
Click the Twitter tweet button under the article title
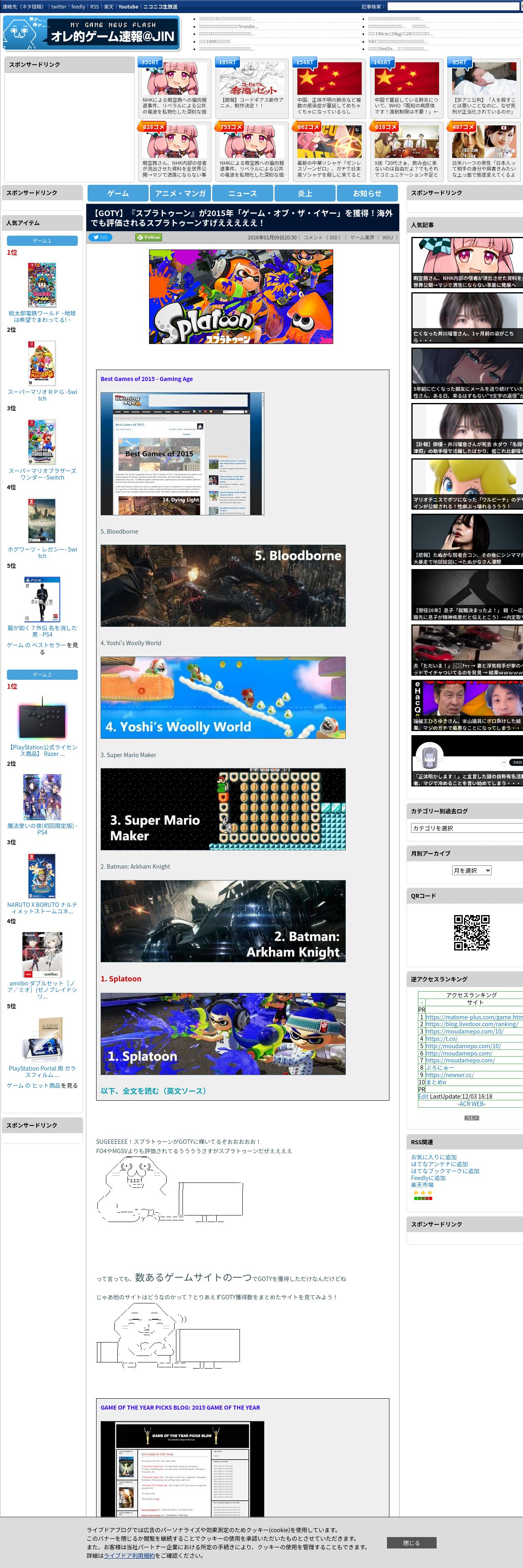[x=101, y=237]
